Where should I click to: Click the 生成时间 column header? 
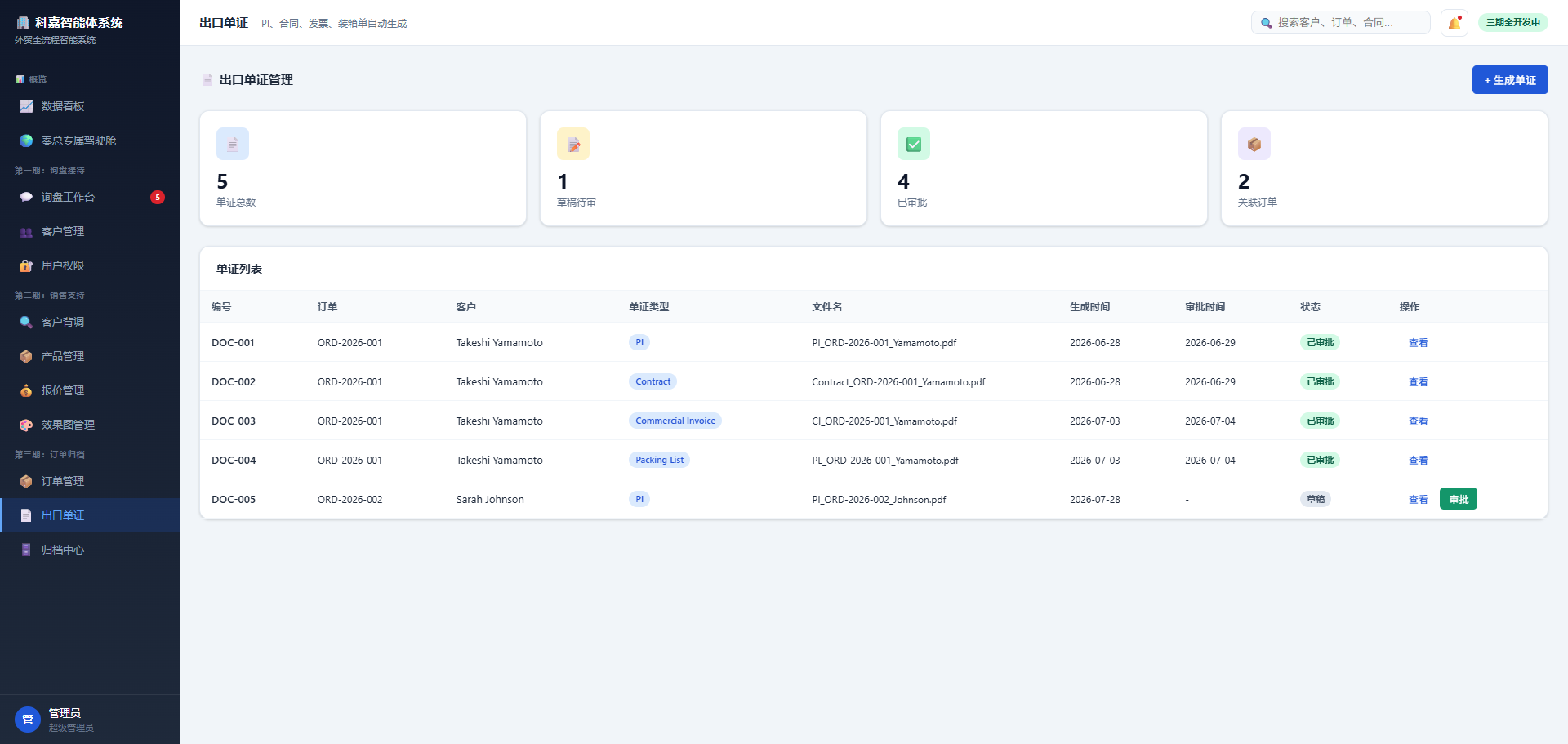(x=1090, y=307)
